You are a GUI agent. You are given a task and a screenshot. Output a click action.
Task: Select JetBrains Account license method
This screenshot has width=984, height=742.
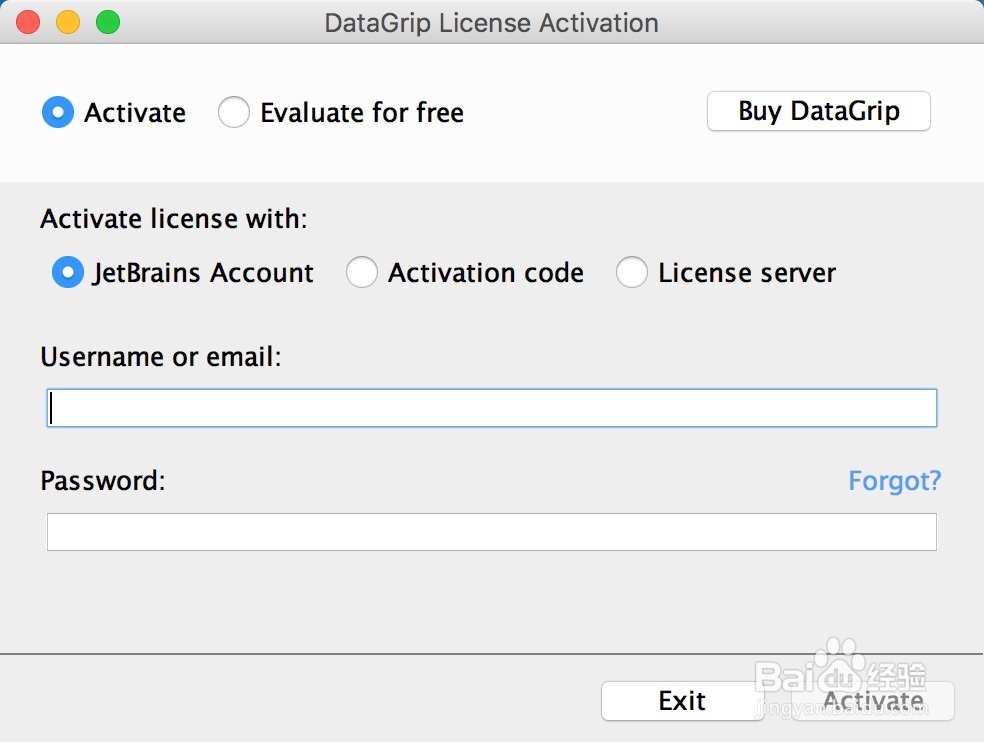coord(68,273)
